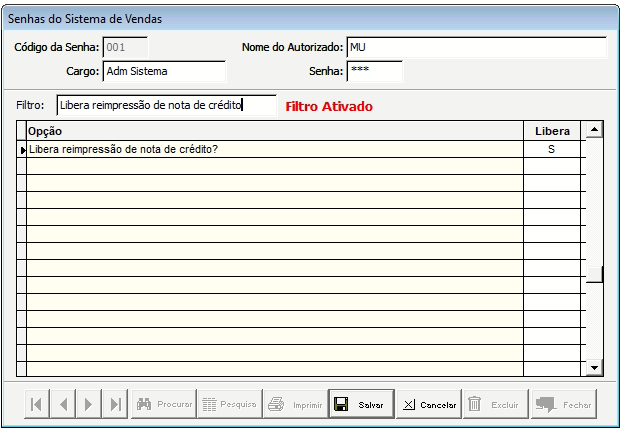Click the Excluir trash button

[x=496, y=404]
